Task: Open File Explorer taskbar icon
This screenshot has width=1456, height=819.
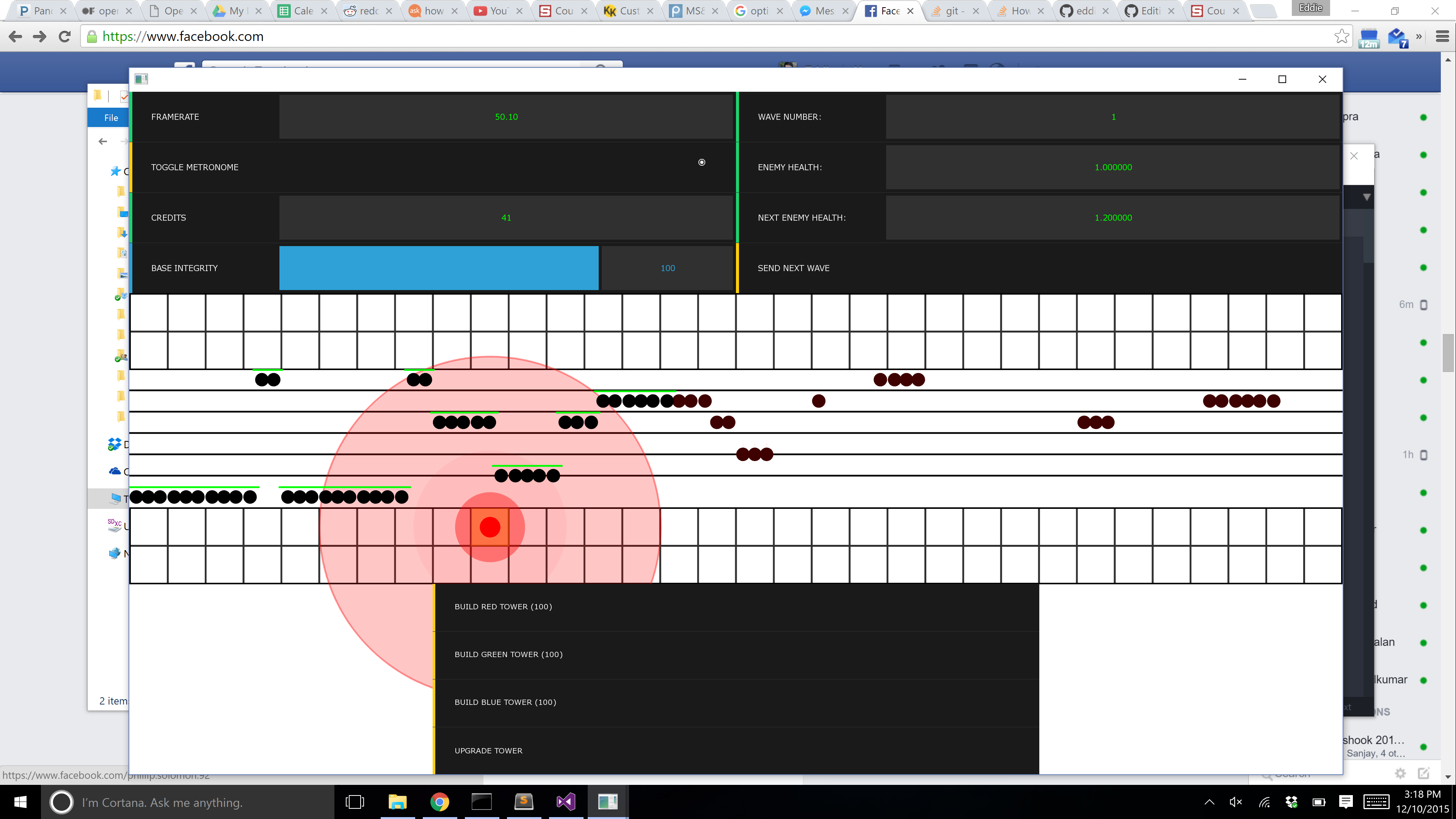Action: 397,802
